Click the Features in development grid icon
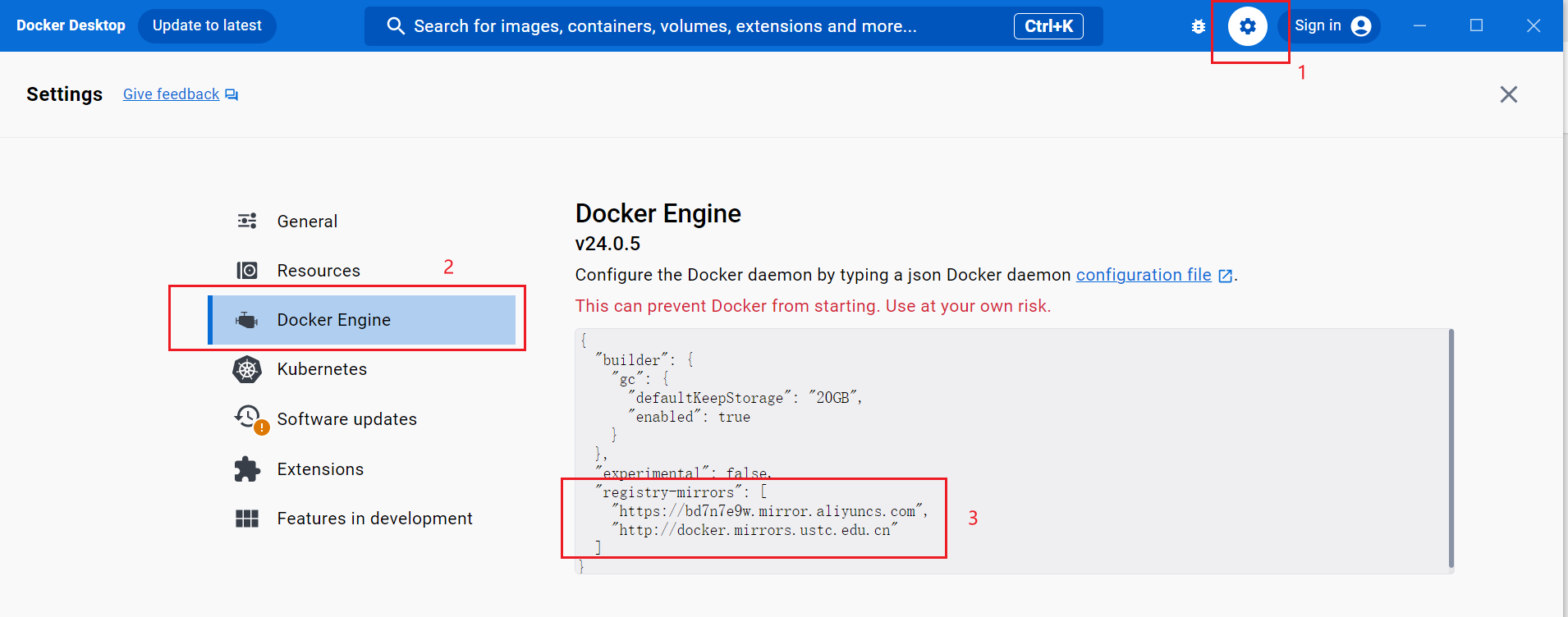The image size is (1568, 617). [247, 519]
